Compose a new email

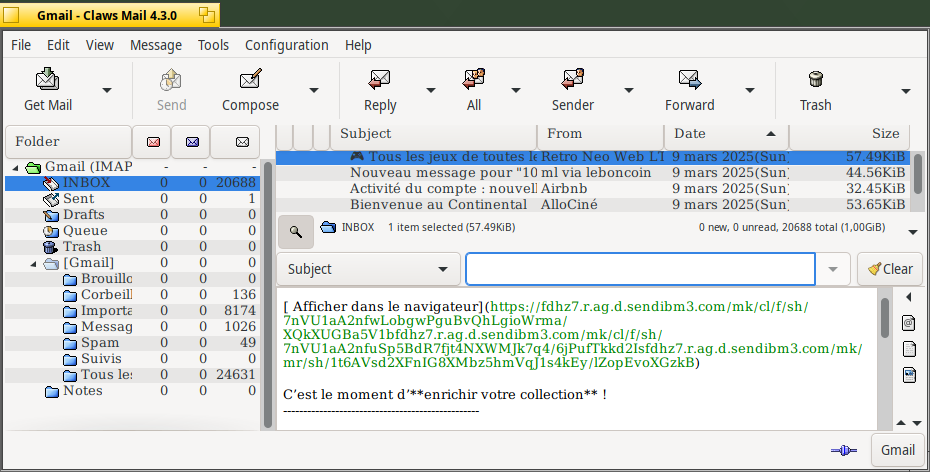[x=250, y=90]
